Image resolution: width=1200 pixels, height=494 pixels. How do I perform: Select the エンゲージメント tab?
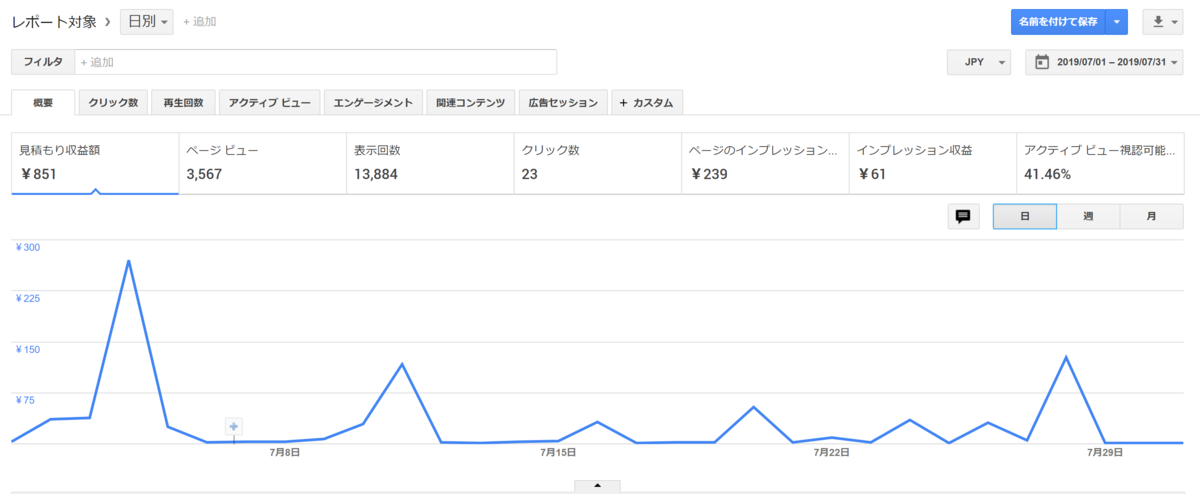[x=374, y=103]
